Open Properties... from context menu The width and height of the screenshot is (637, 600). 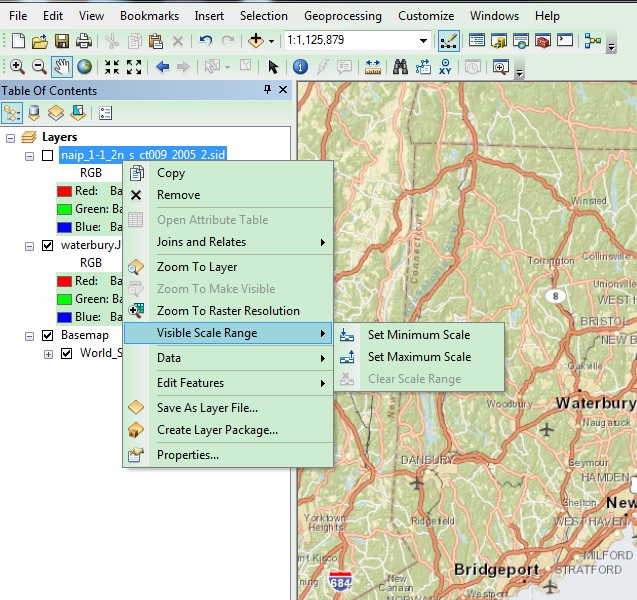coord(228,455)
